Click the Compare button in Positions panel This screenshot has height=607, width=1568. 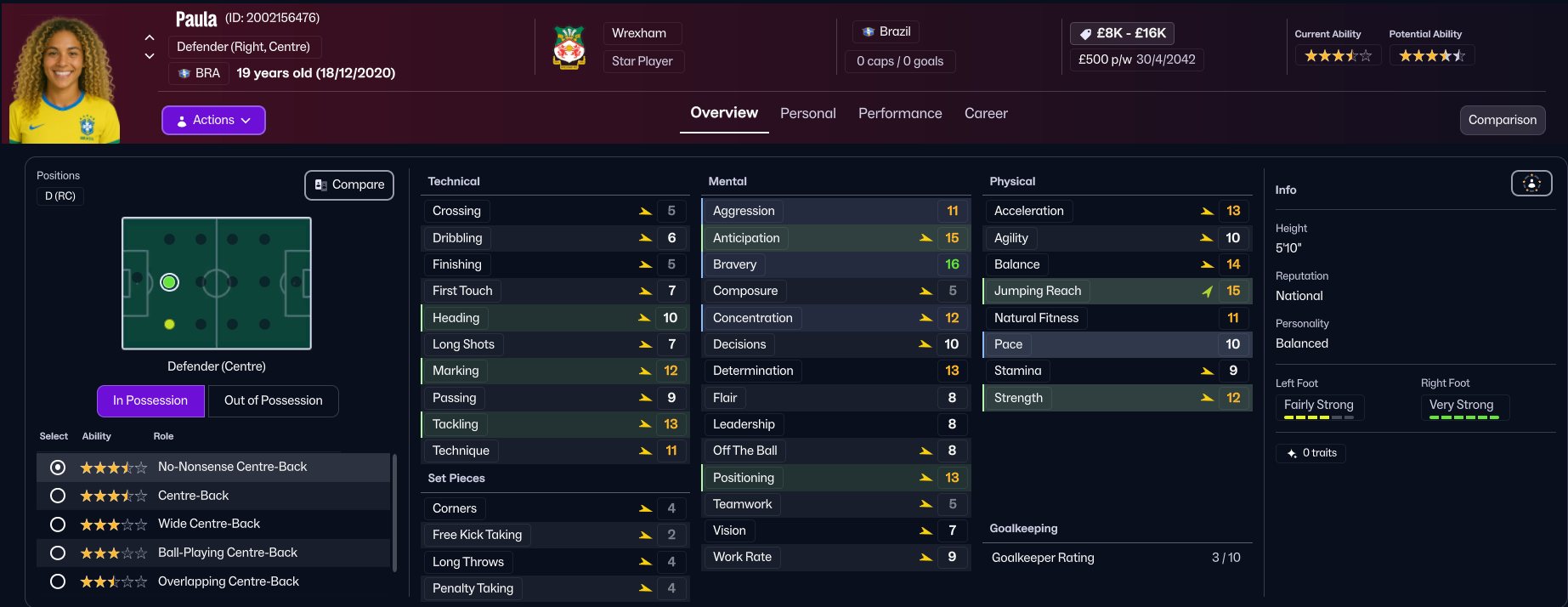coord(349,184)
